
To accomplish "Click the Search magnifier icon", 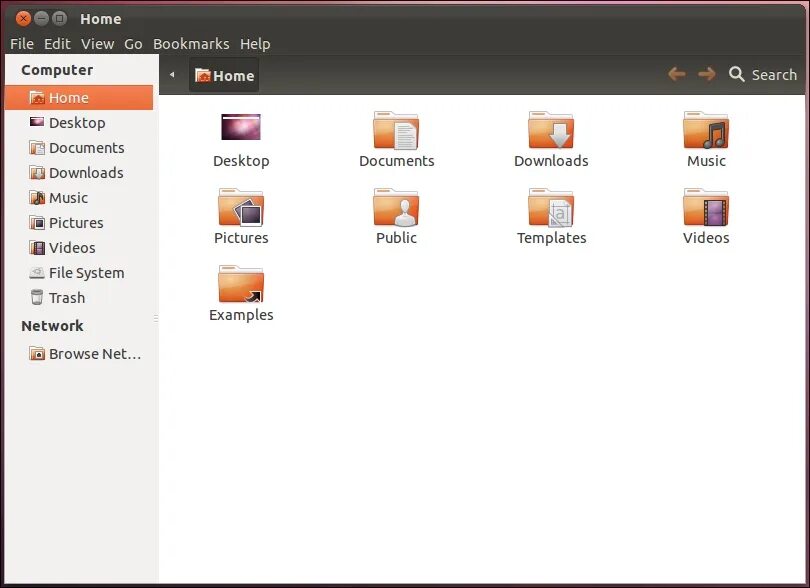I will [737, 74].
